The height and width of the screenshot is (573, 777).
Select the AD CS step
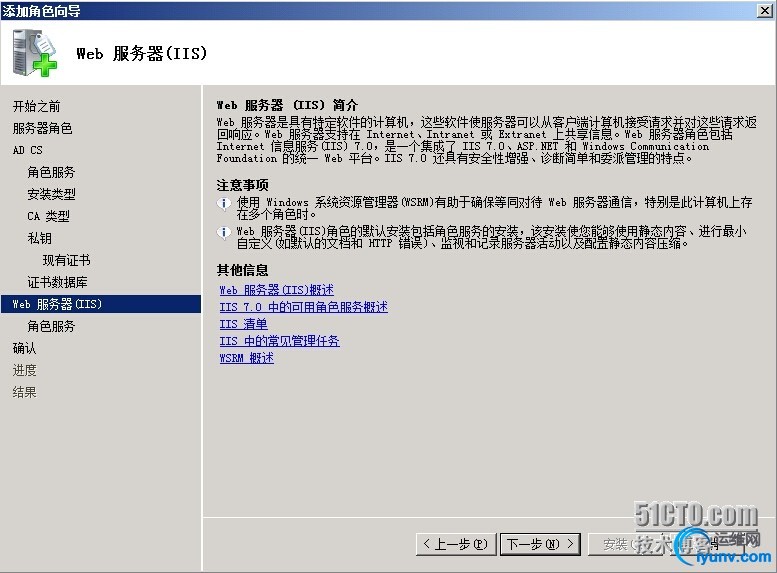pos(27,150)
